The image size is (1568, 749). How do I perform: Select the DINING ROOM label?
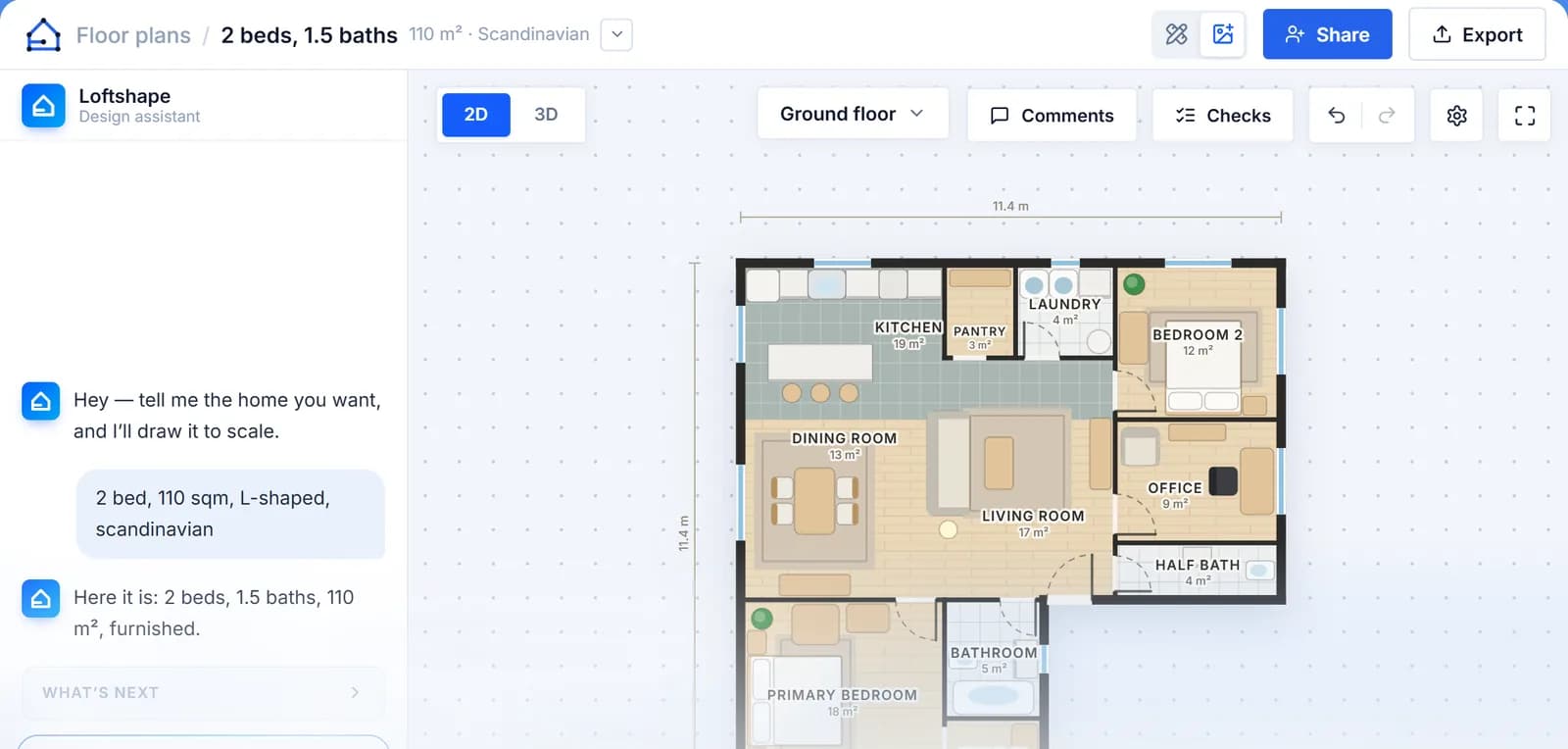point(844,438)
